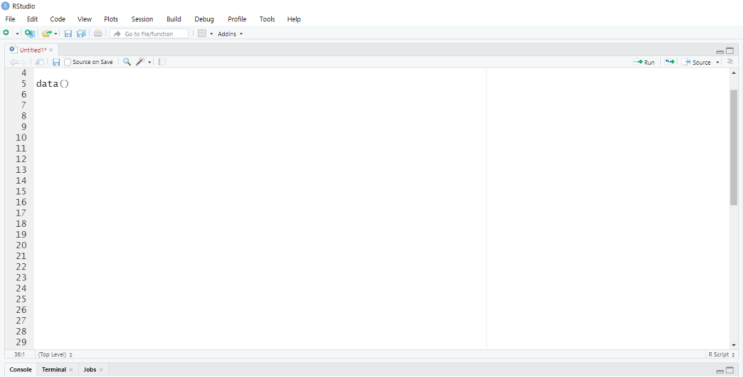Open the Source button dropdown arrow
Screen dimensions: 743x377
tap(717, 62)
